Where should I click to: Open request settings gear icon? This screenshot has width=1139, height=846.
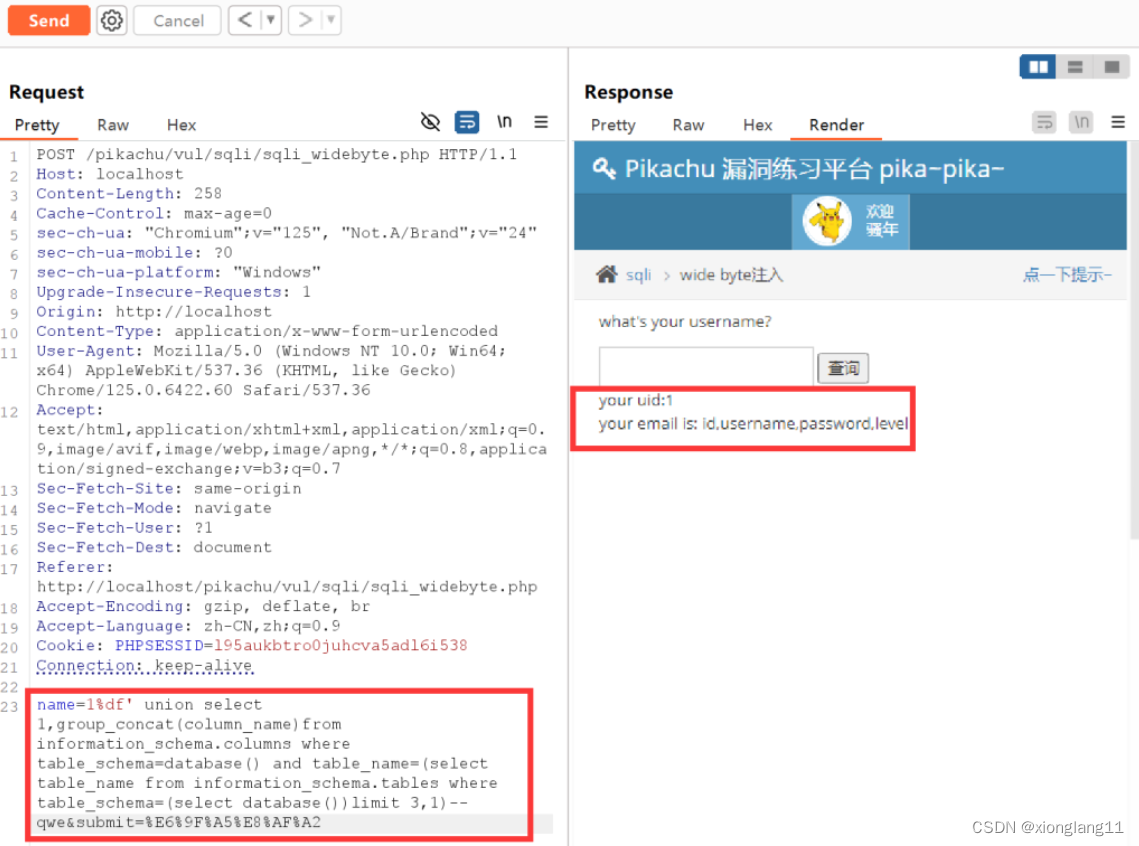tap(112, 20)
